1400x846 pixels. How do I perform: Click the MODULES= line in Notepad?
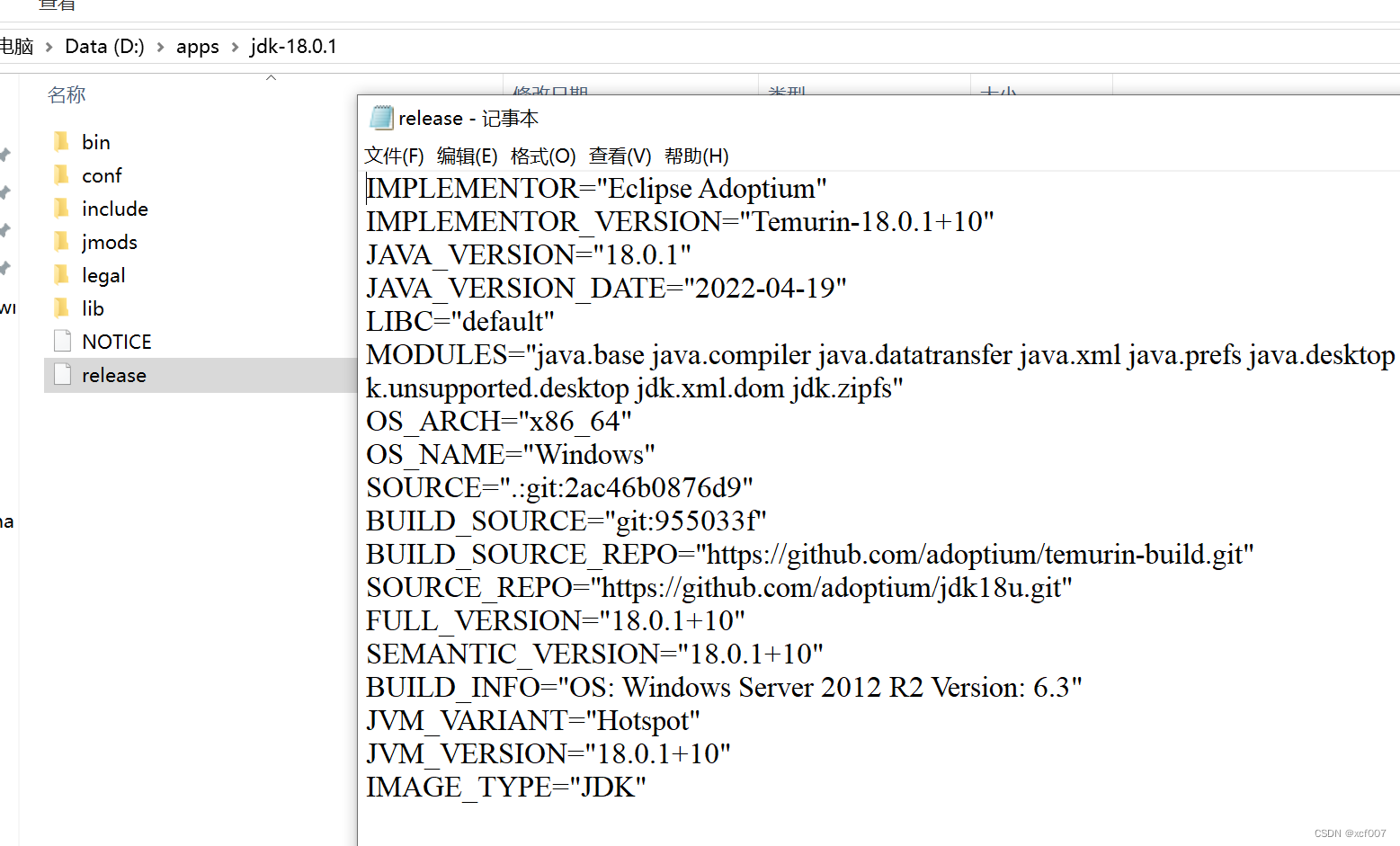(x=881, y=355)
